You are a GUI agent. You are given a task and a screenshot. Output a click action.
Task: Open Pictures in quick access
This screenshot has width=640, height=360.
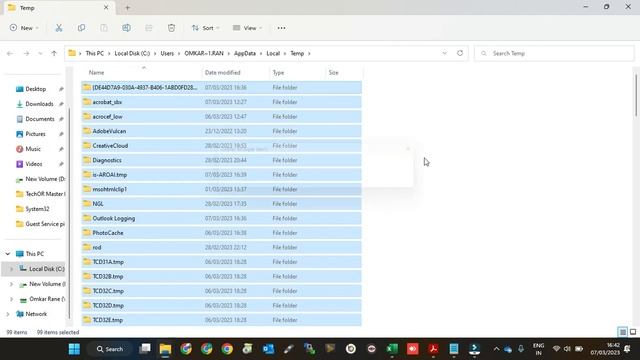coord(35,134)
